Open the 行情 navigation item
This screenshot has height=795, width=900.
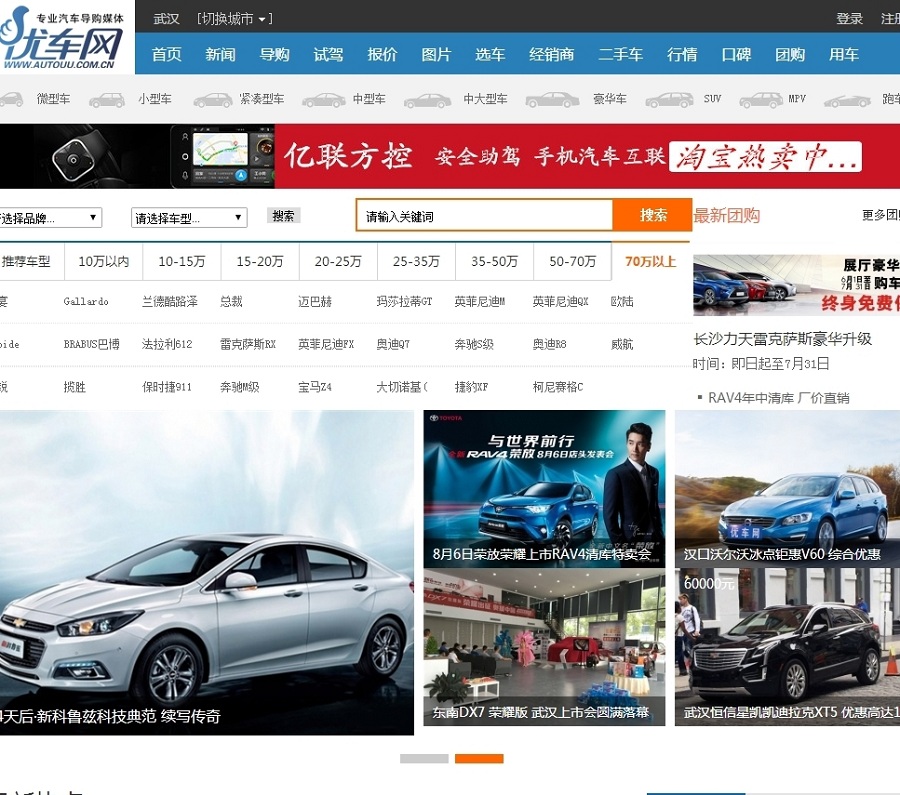pos(682,55)
